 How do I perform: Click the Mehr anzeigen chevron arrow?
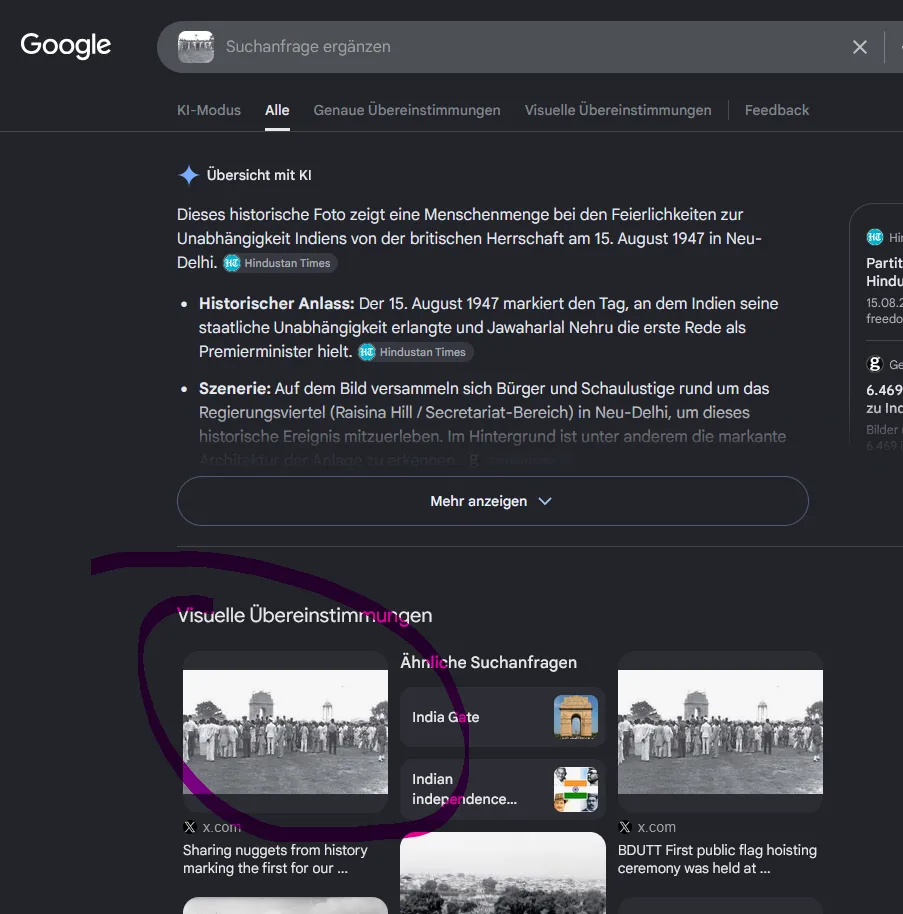(x=545, y=501)
